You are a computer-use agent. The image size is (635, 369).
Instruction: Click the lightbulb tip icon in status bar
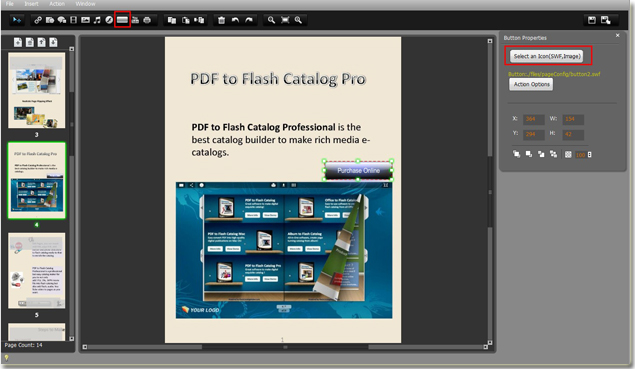(6, 358)
